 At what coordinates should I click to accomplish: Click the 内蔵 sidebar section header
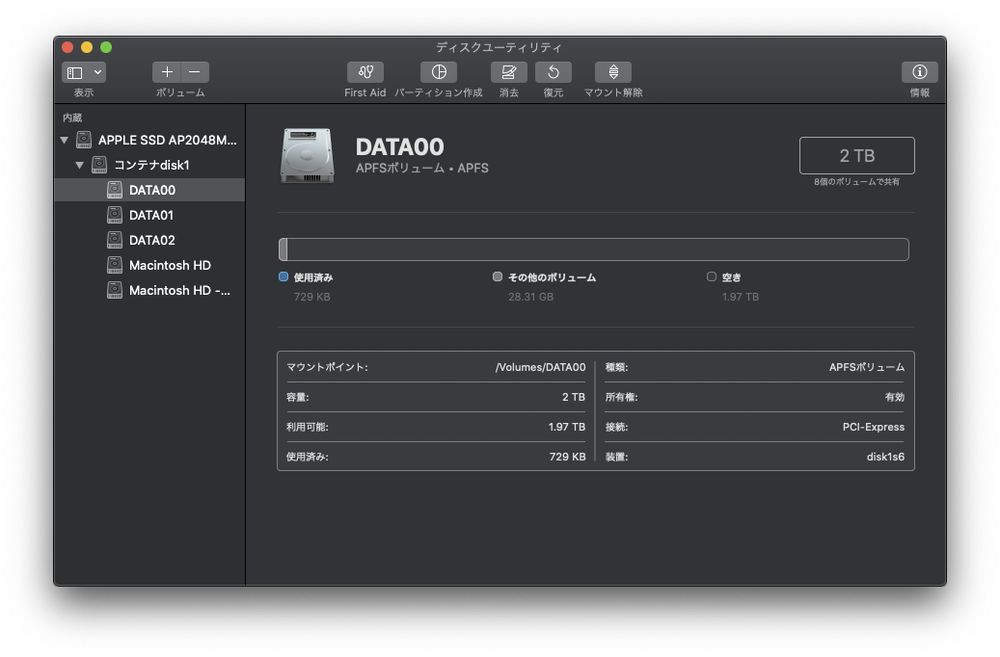pyautogui.click(x=72, y=117)
